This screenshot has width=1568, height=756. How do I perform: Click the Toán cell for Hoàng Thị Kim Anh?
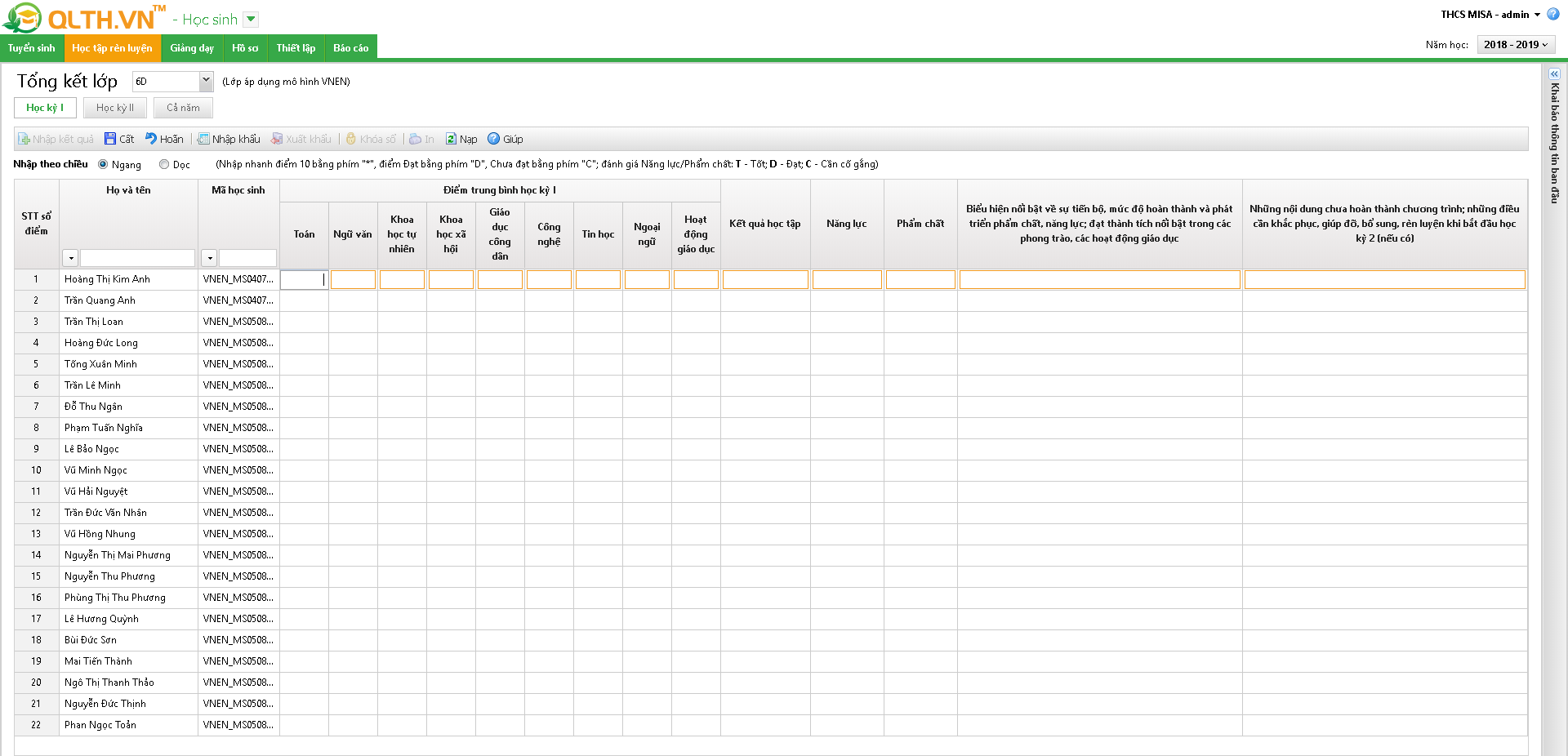(x=304, y=280)
